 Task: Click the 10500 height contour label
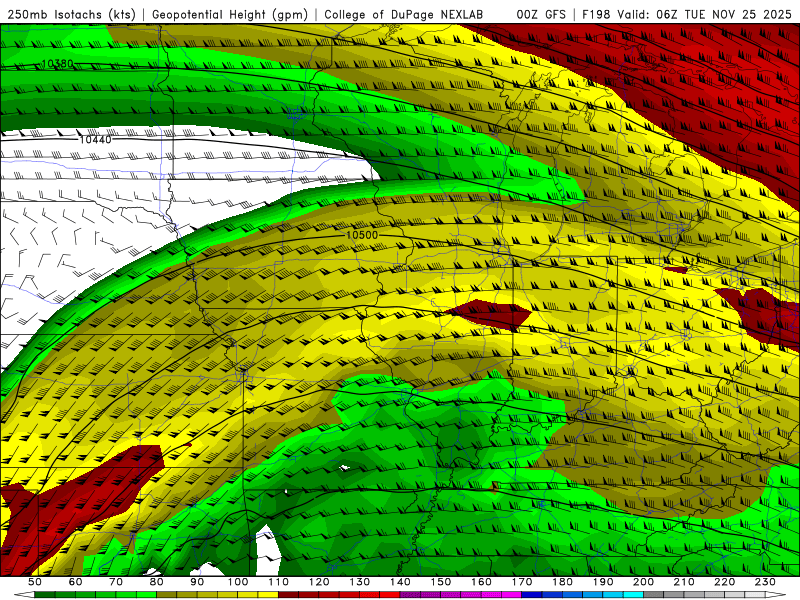362,235
